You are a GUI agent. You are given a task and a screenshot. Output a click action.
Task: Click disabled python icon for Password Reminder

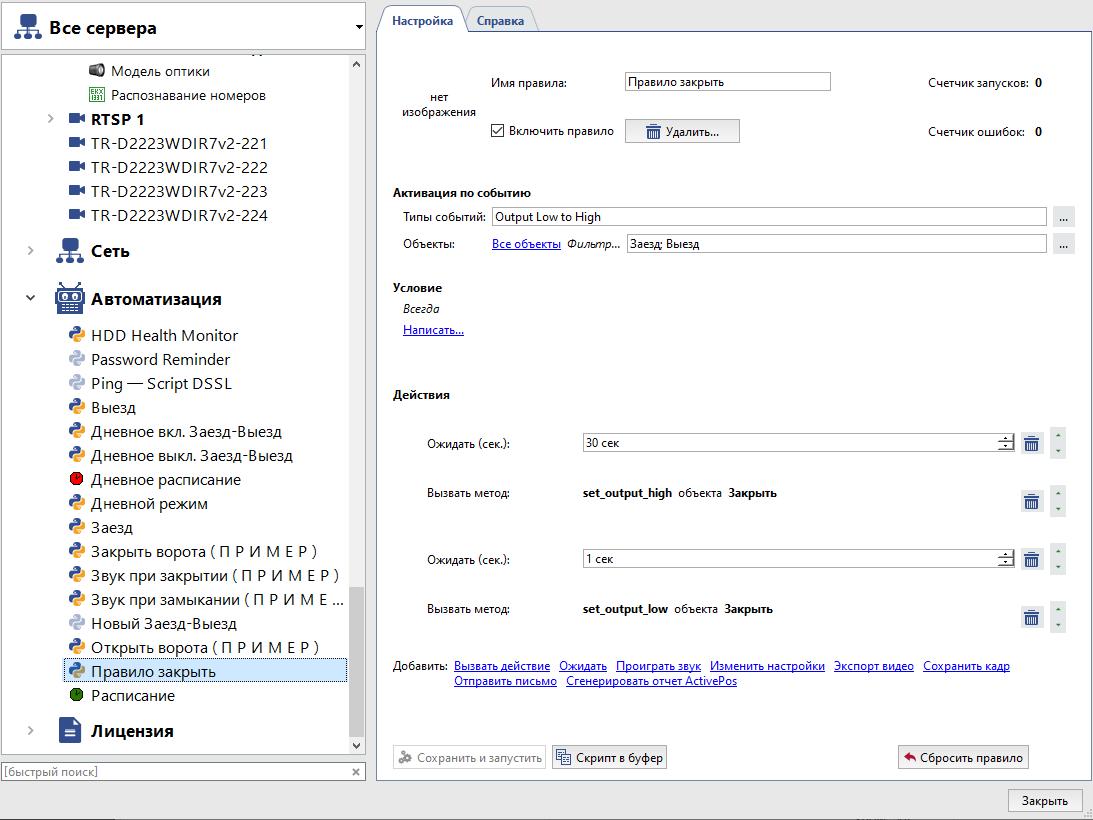(77, 359)
